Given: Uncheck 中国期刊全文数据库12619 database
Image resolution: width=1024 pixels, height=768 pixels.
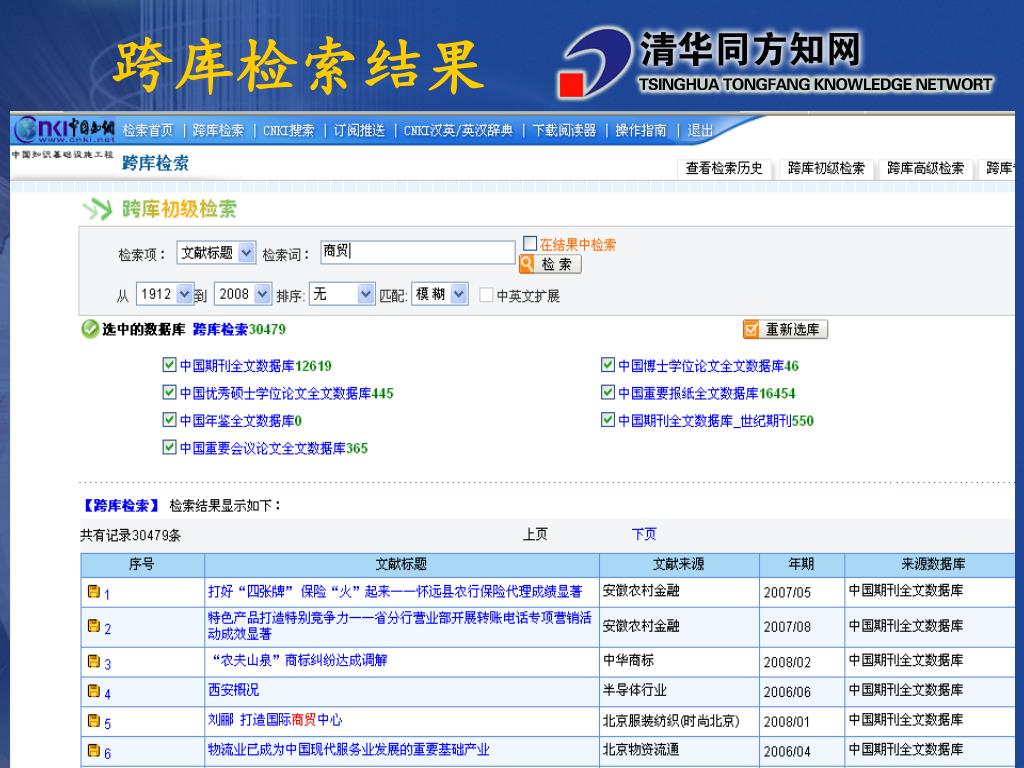Looking at the screenshot, I should tap(169, 364).
